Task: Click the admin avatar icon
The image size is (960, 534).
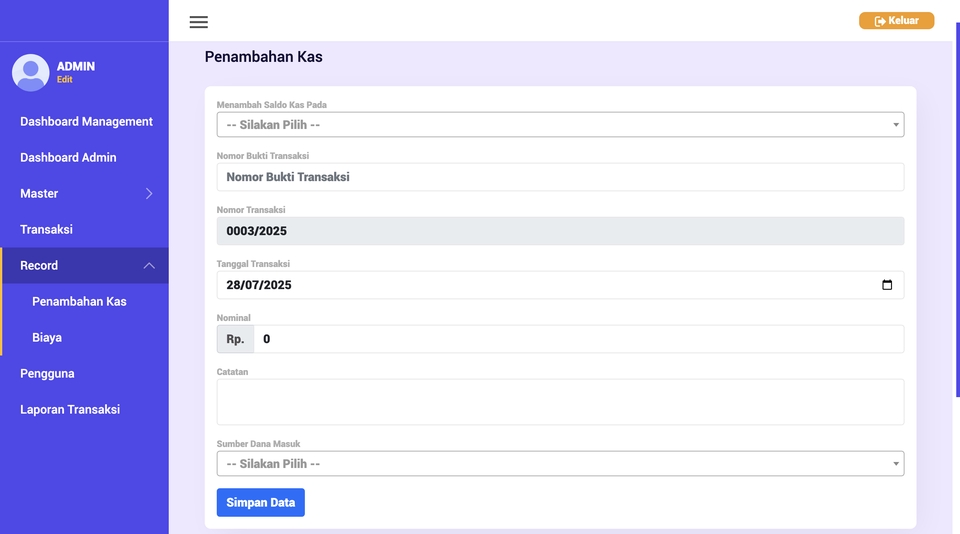Action: pyautogui.click(x=30, y=72)
